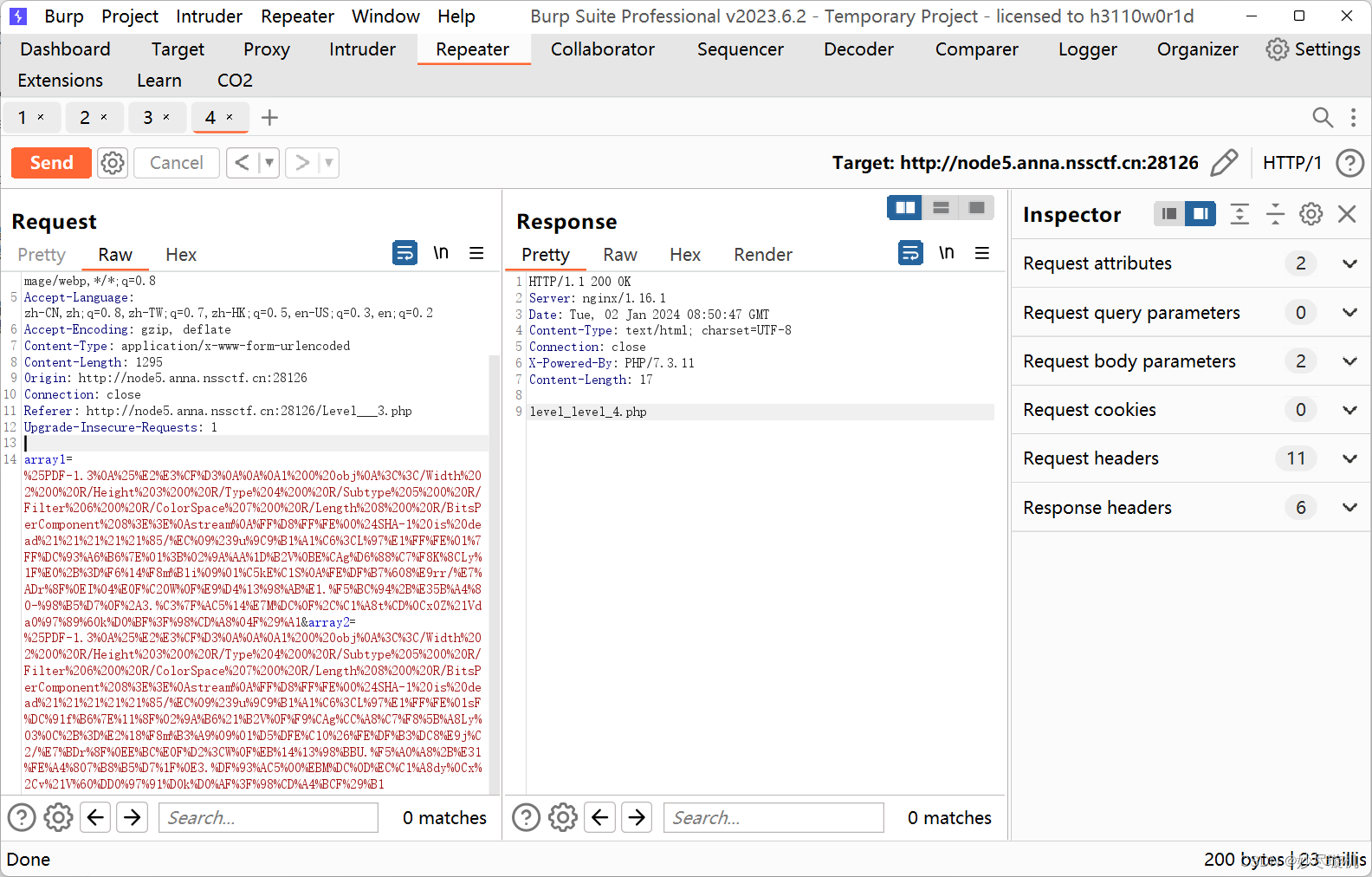The image size is (1372, 877).
Task: Switch to Repeater tab 2
Action: pos(85,117)
